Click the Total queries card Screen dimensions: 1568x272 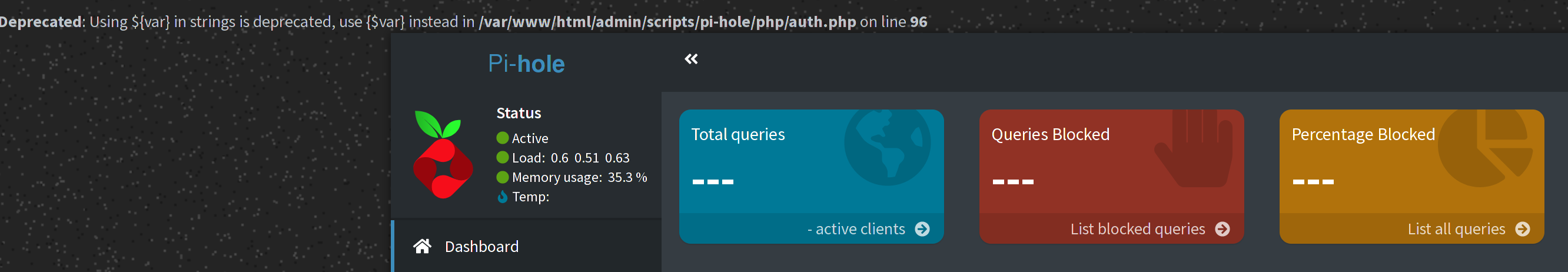click(812, 177)
